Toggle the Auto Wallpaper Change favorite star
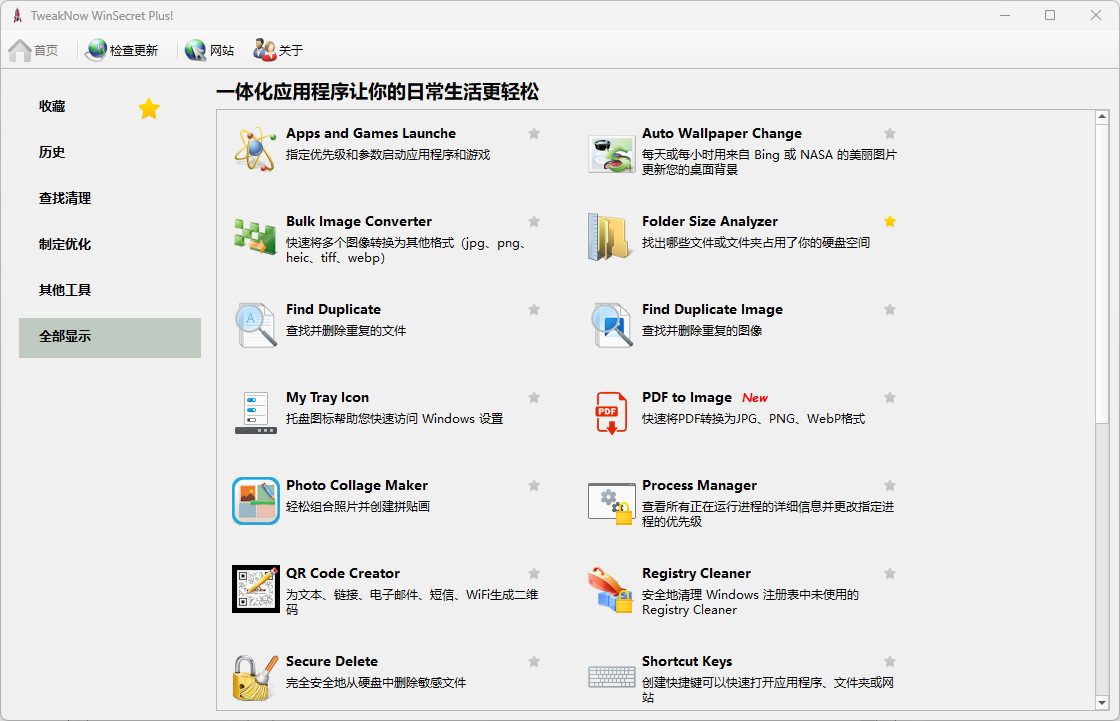1120x721 pixels. [x=890, y=134]
